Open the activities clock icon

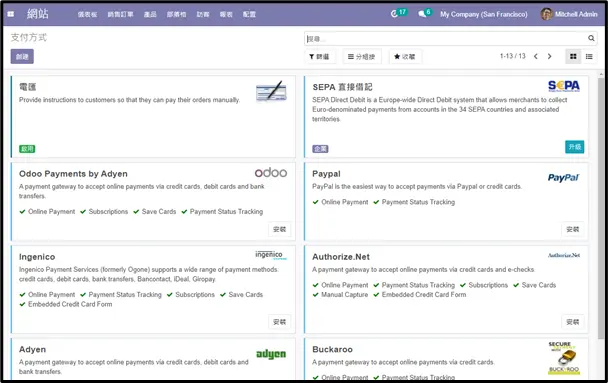coord(394,14)
